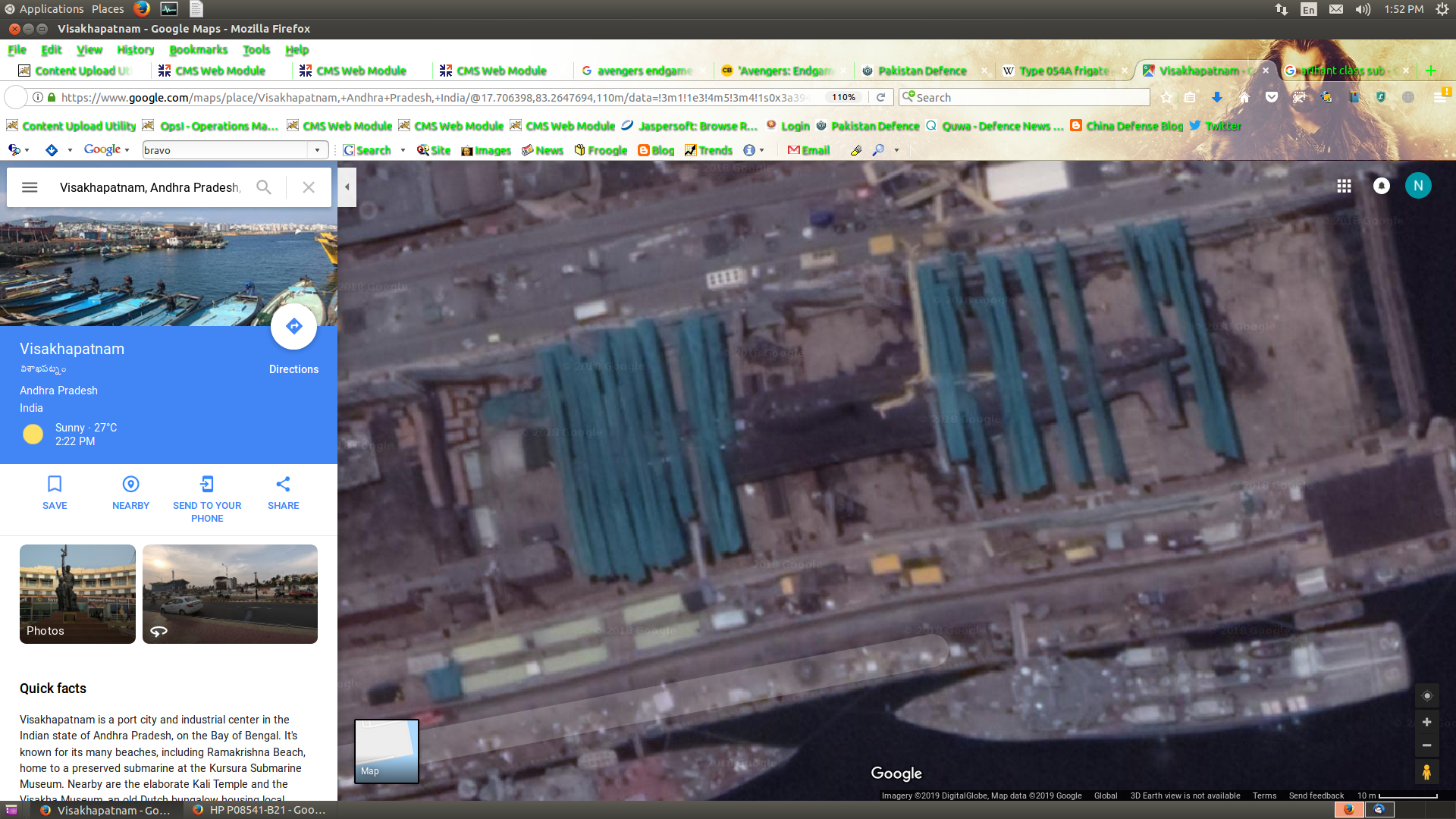
Task: Open the N account avatar
Action: pos(1418,186)
